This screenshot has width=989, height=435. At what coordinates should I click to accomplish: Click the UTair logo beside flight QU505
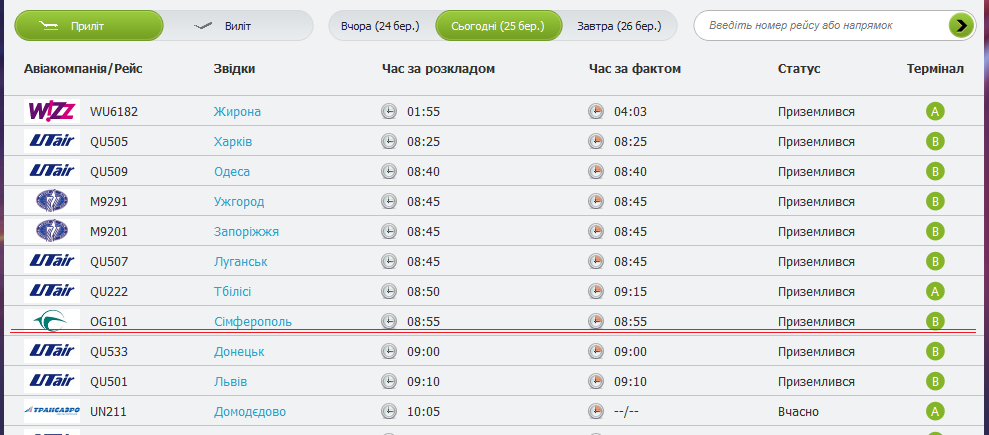click(x=52, y=141)
